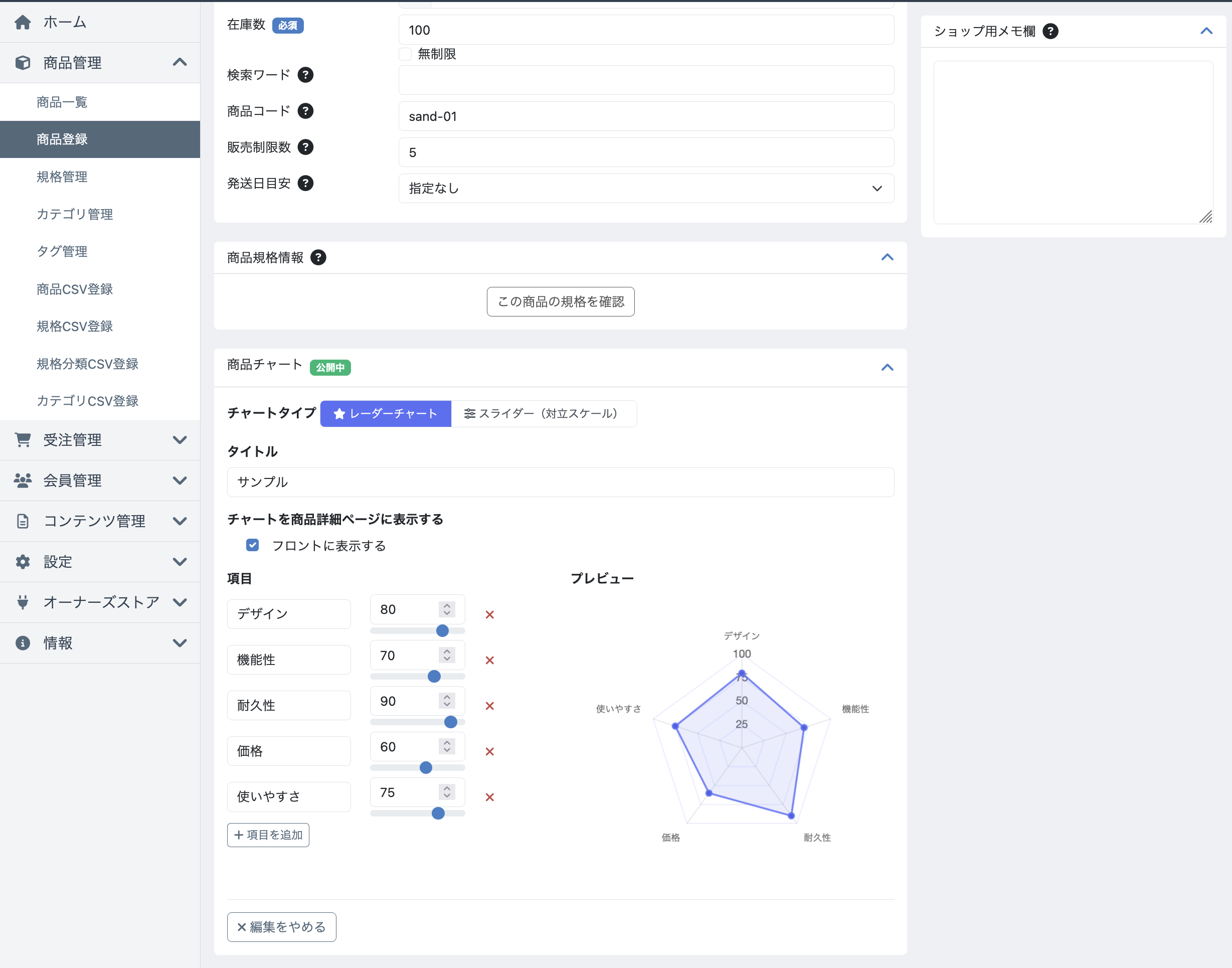Click the 設定 gear icon
1232x968 pixels.
point(23,562)
